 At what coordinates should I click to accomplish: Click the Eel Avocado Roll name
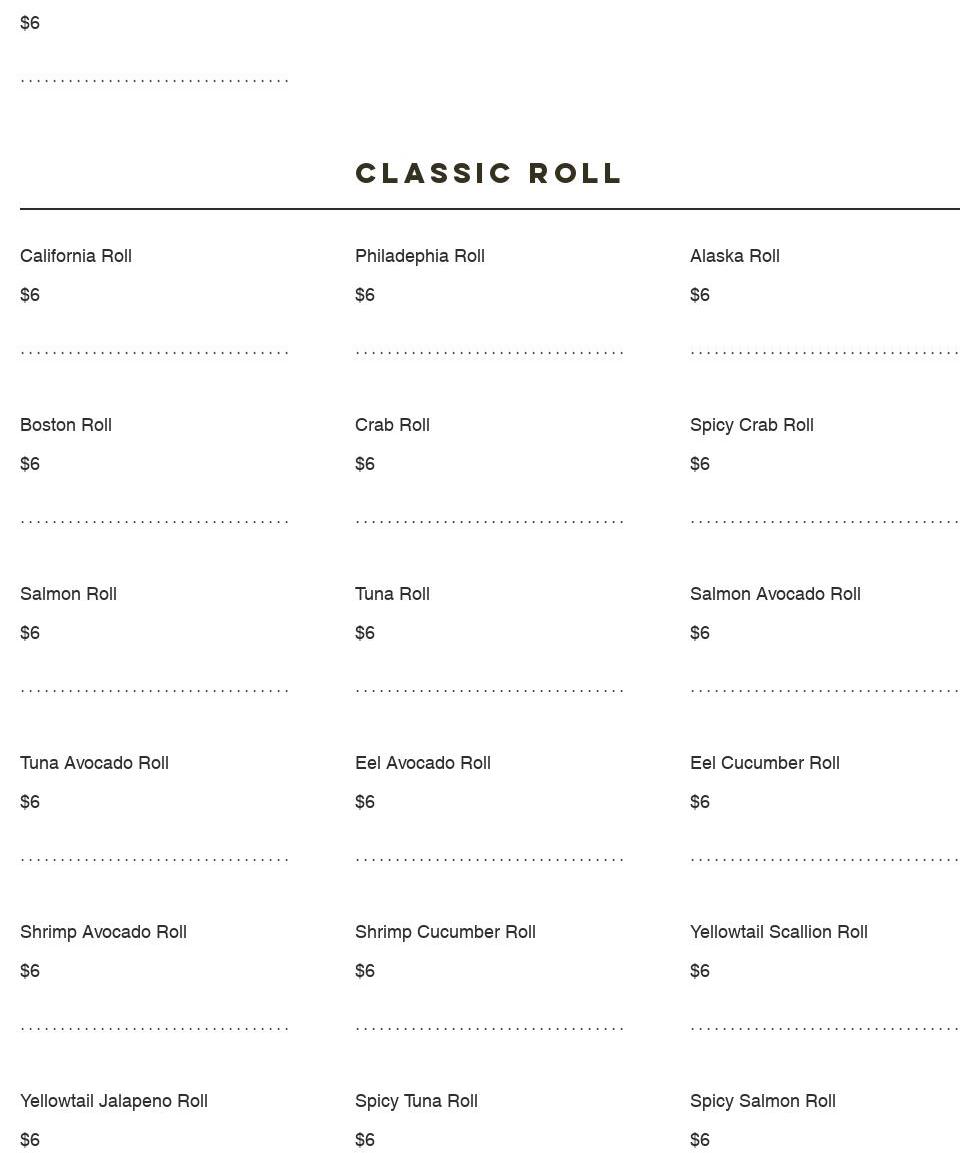click(x=423, y=763)
